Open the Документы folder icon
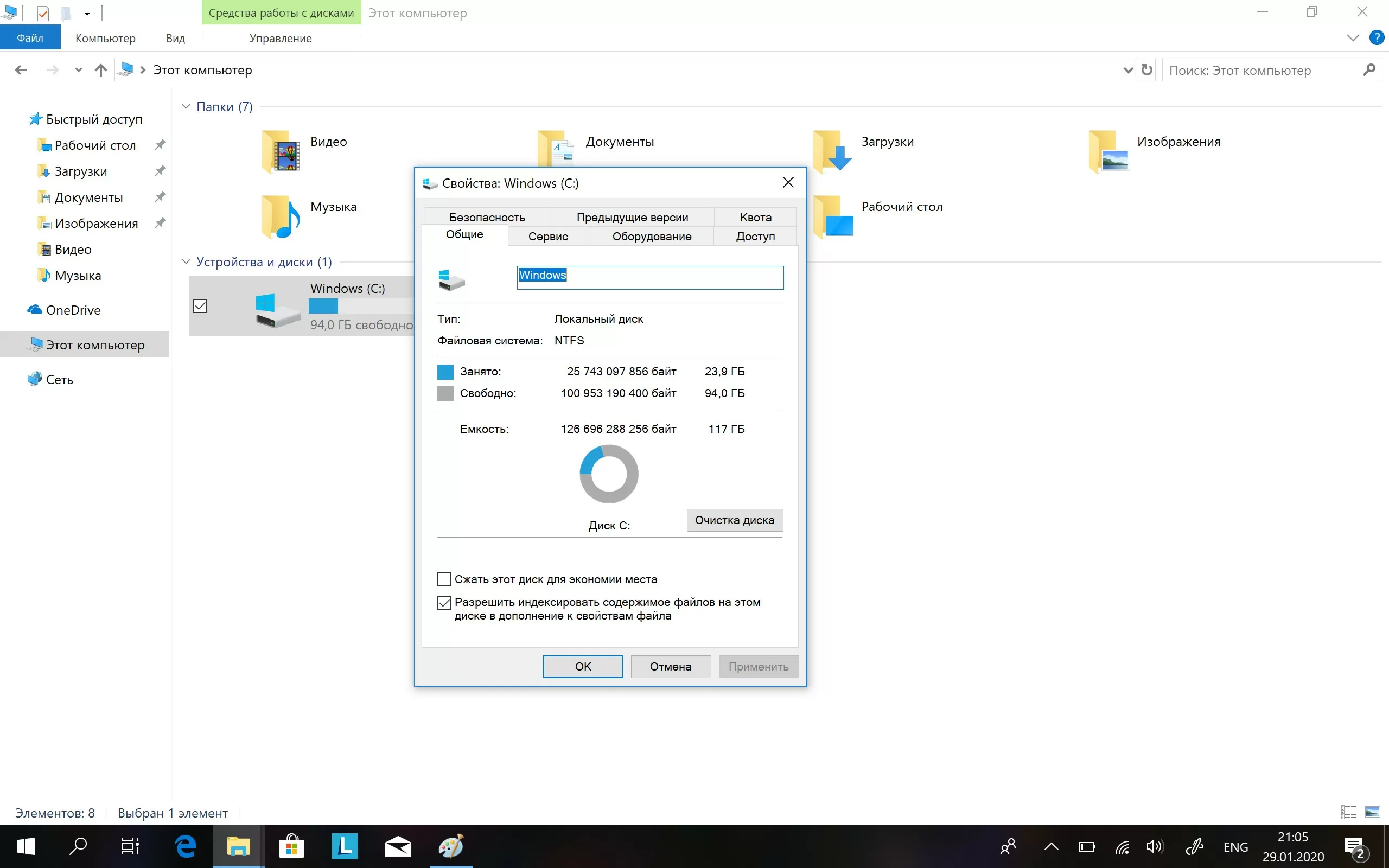This screenshot has width=1389, height=868. coord(556,148)
